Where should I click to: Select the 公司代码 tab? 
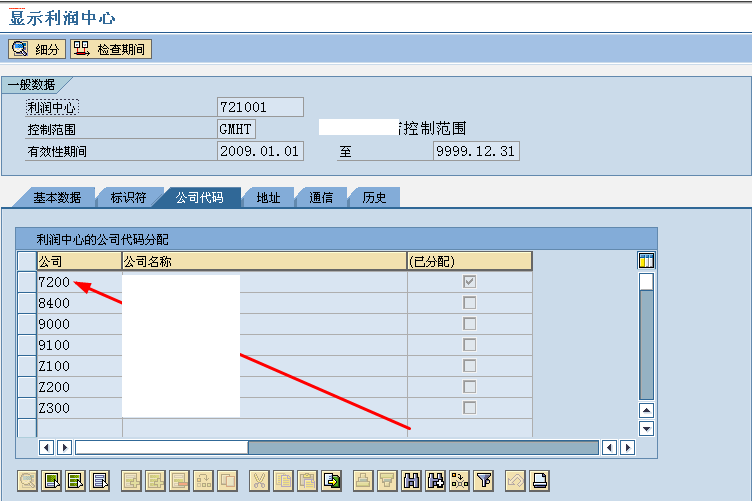(199, 198)
